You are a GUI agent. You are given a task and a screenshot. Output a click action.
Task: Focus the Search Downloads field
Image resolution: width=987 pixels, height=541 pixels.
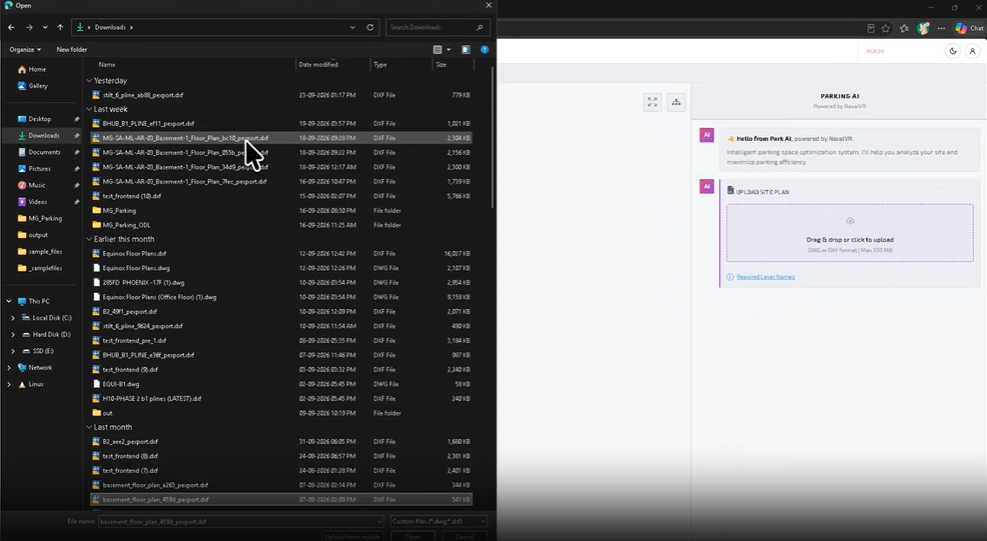coord(437,27)
